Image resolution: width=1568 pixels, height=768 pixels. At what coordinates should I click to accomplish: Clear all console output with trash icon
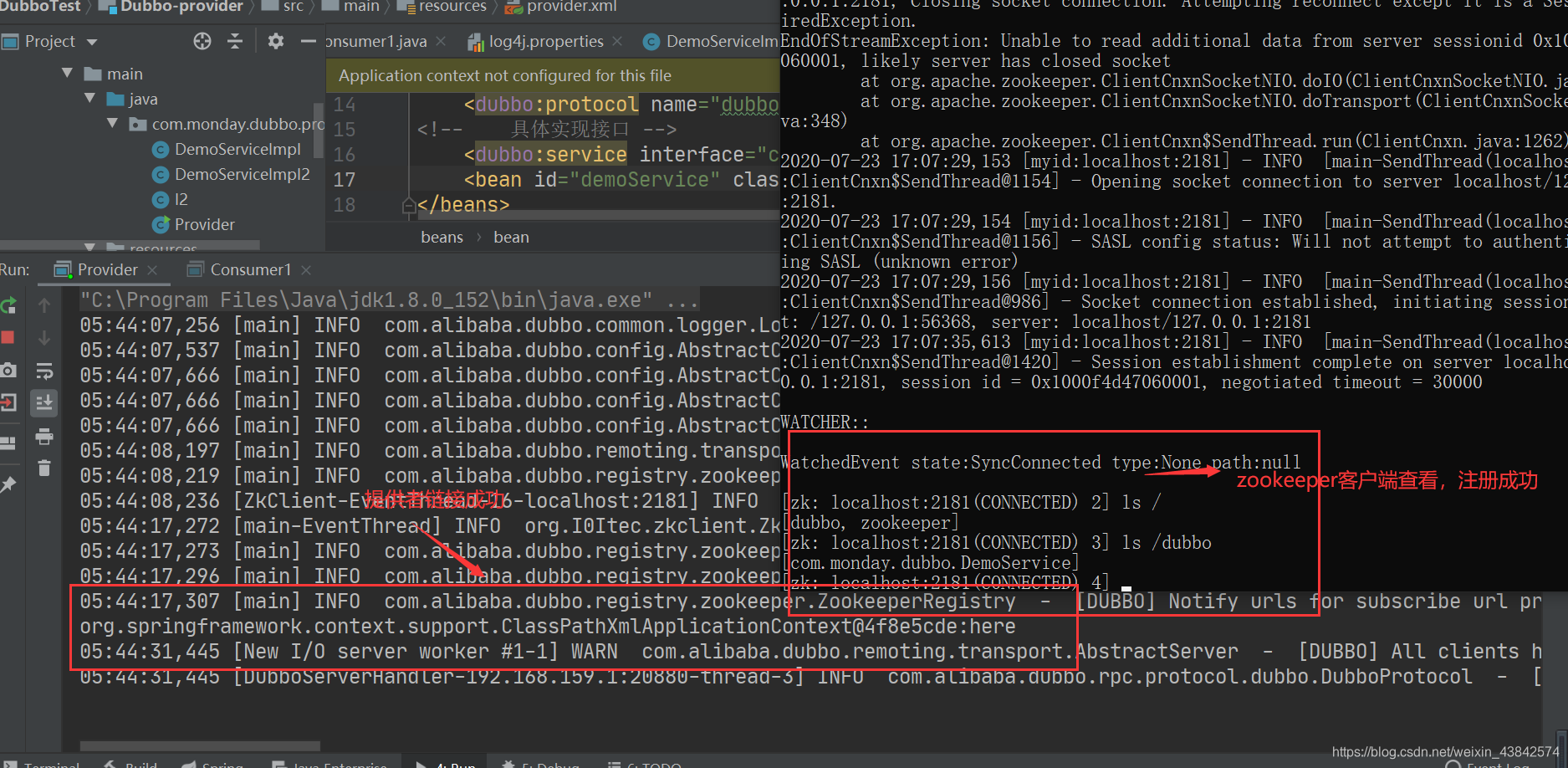click(x=44, y=468)
